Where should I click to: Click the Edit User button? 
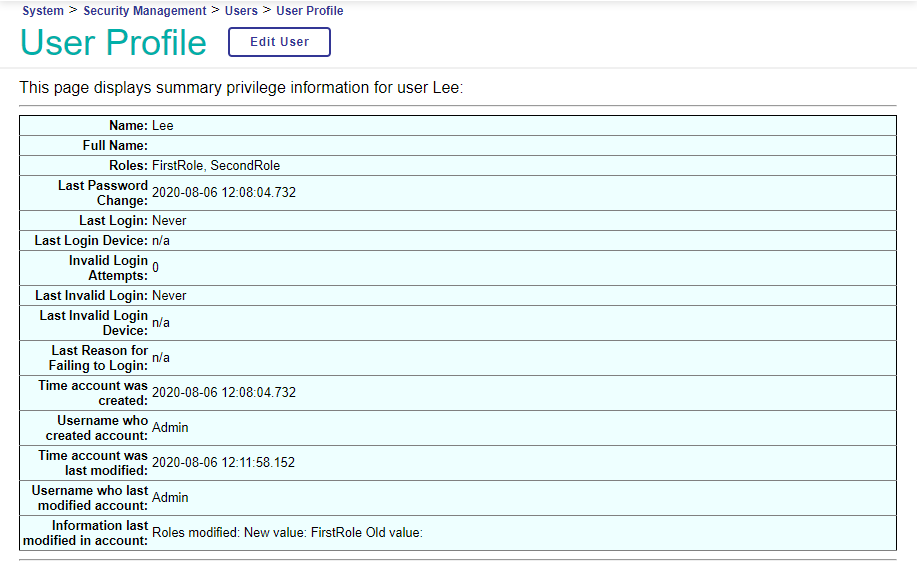point(279,42)
